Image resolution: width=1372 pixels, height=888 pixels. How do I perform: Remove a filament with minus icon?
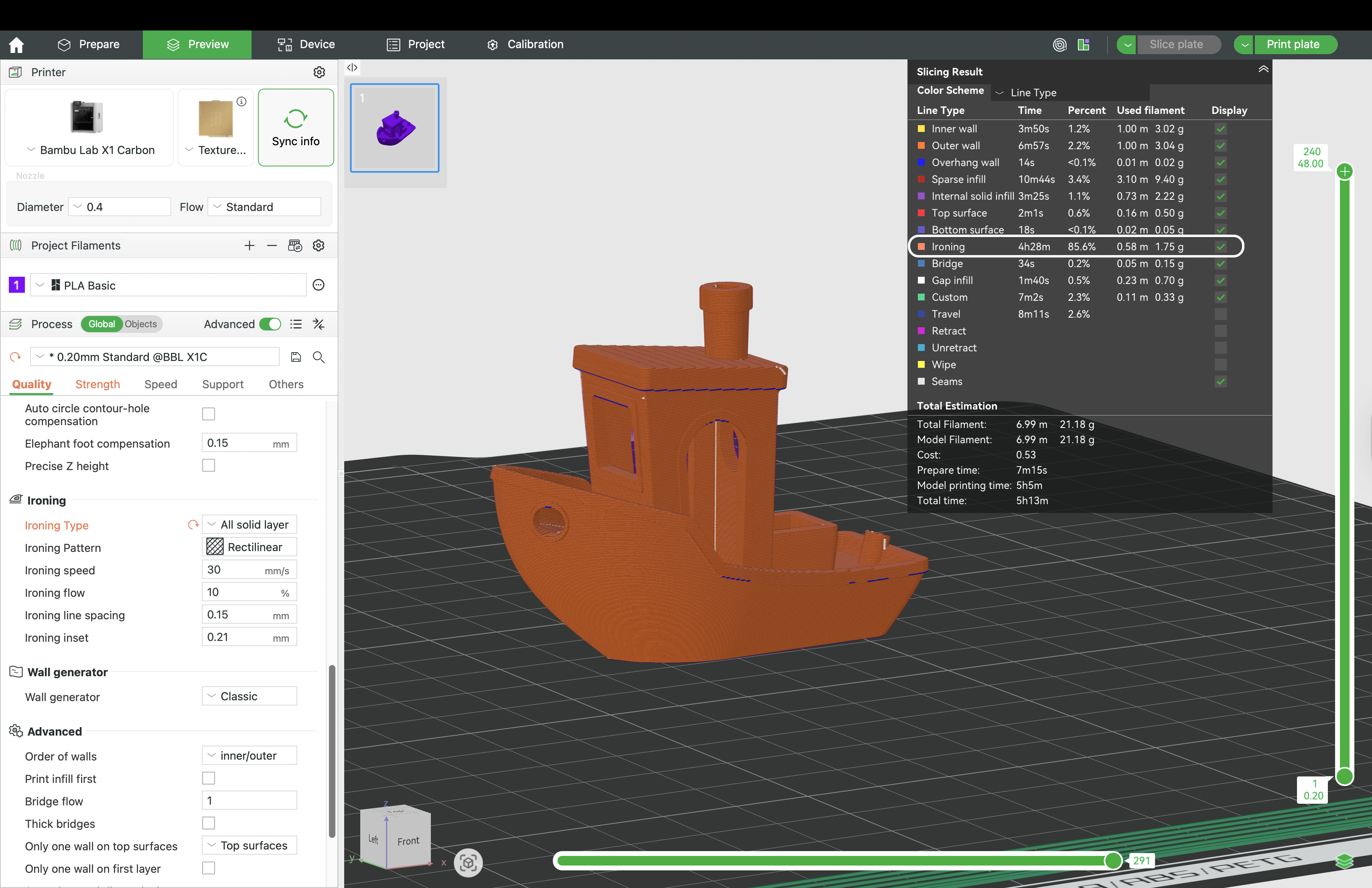(272, 245)
